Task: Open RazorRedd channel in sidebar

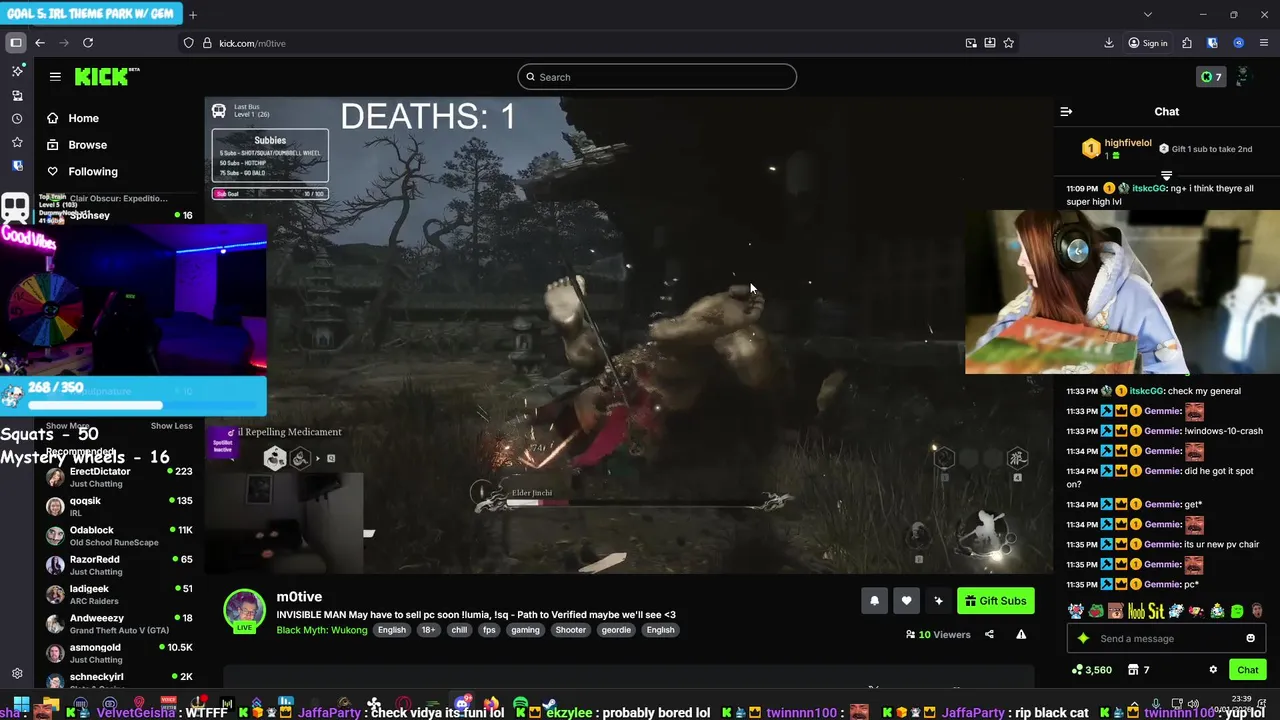Action: tap(119, 565)
